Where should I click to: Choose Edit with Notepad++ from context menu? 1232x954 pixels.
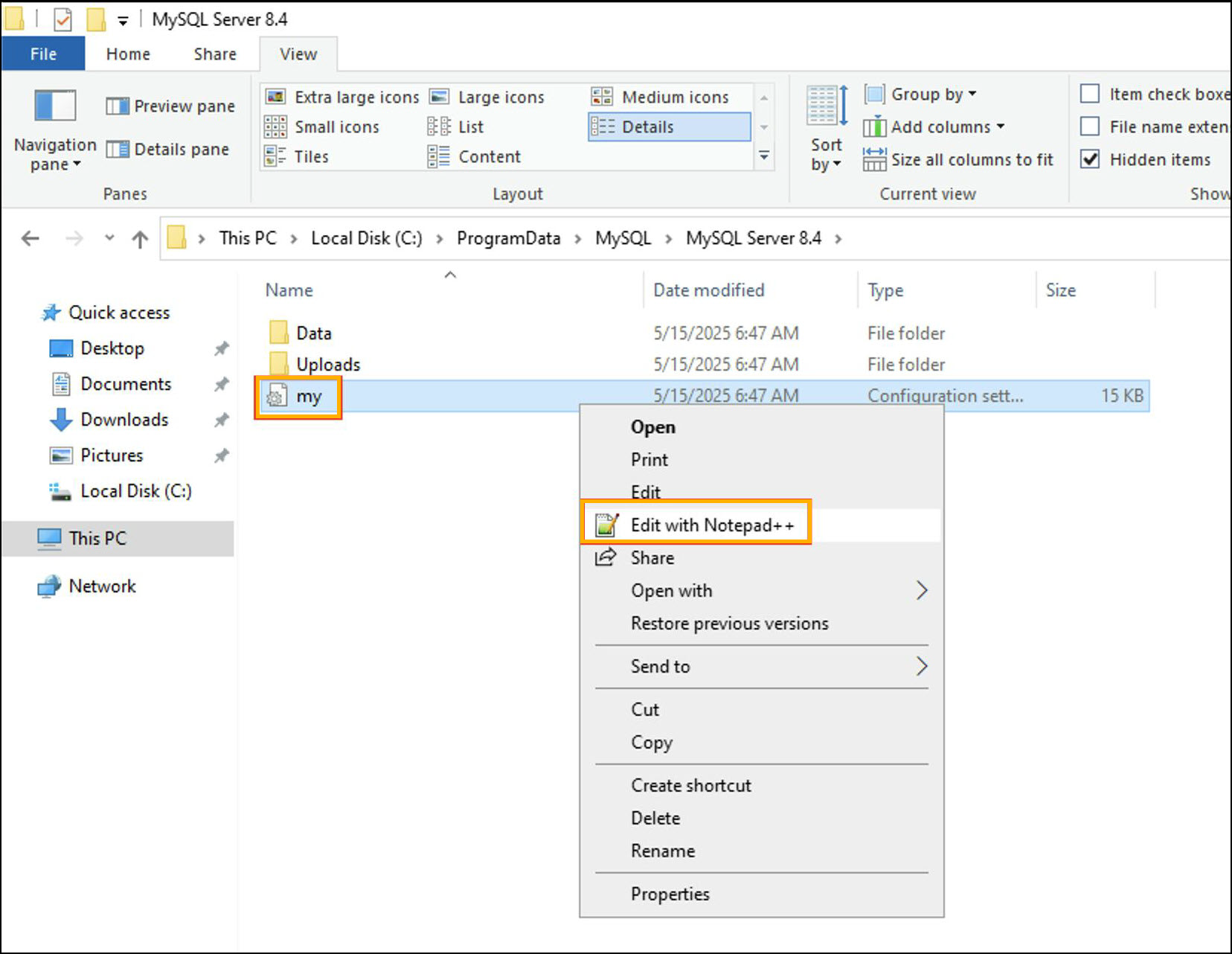762,525
